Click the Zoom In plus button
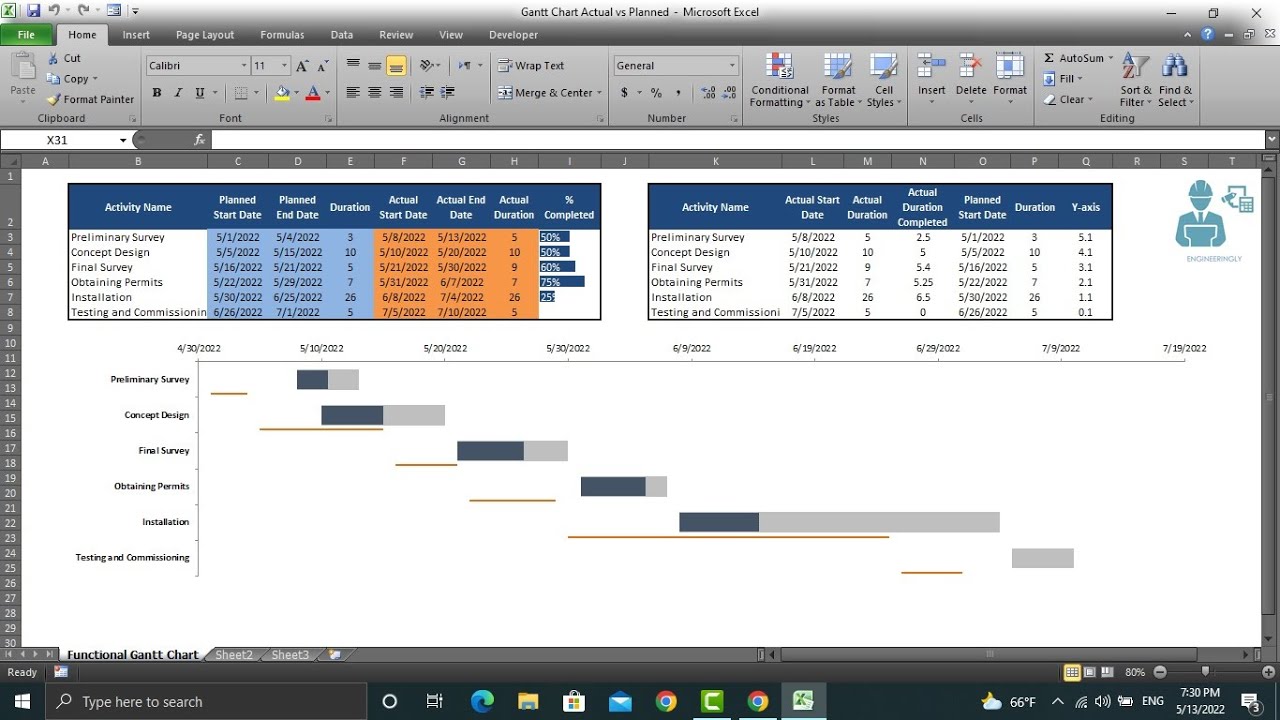The image size is (1280, 720). point(1268,672)
